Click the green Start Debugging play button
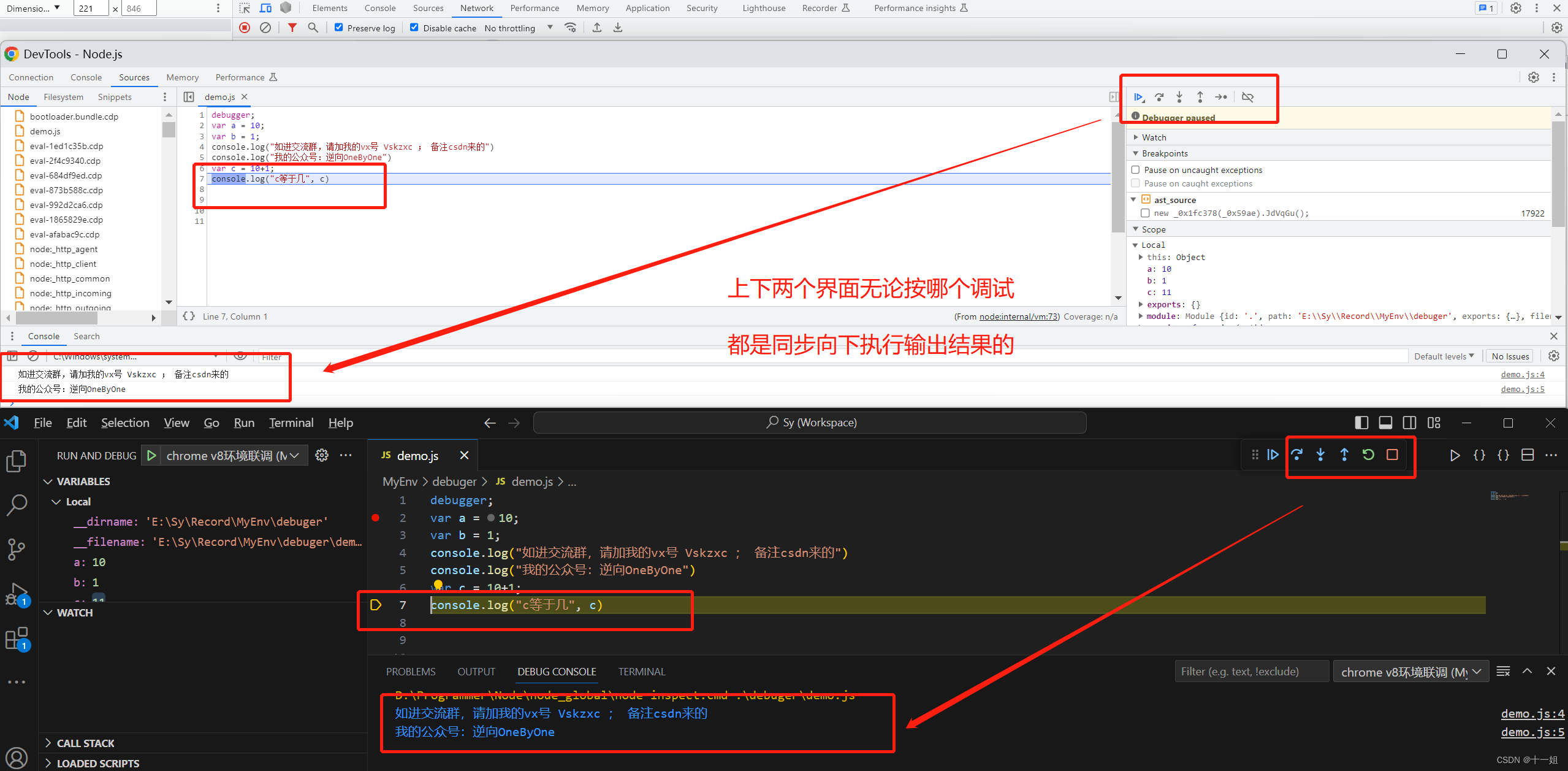1568x771 pixels. tap(151, 455)
